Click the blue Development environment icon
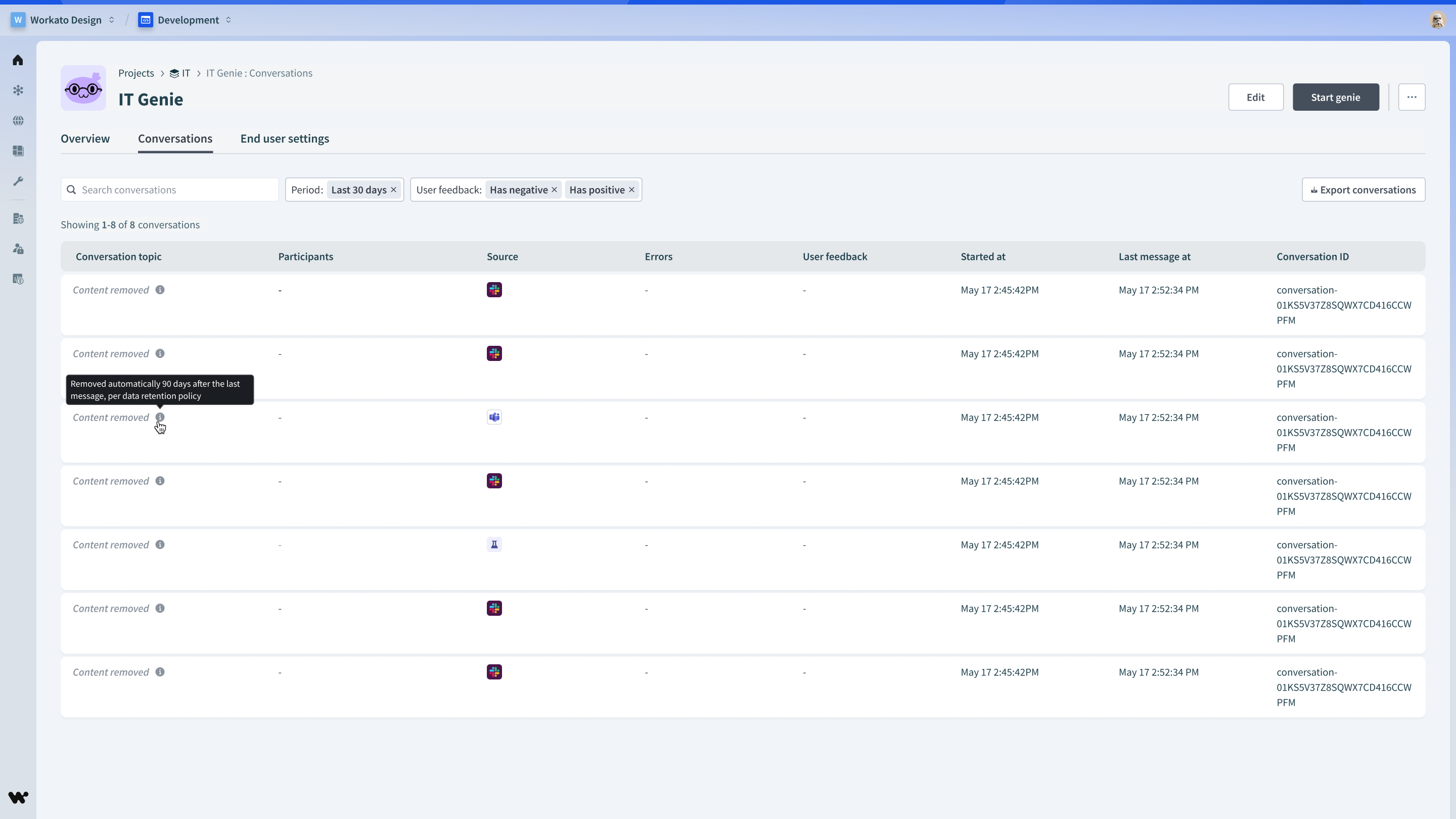 (x=145, y=20)
